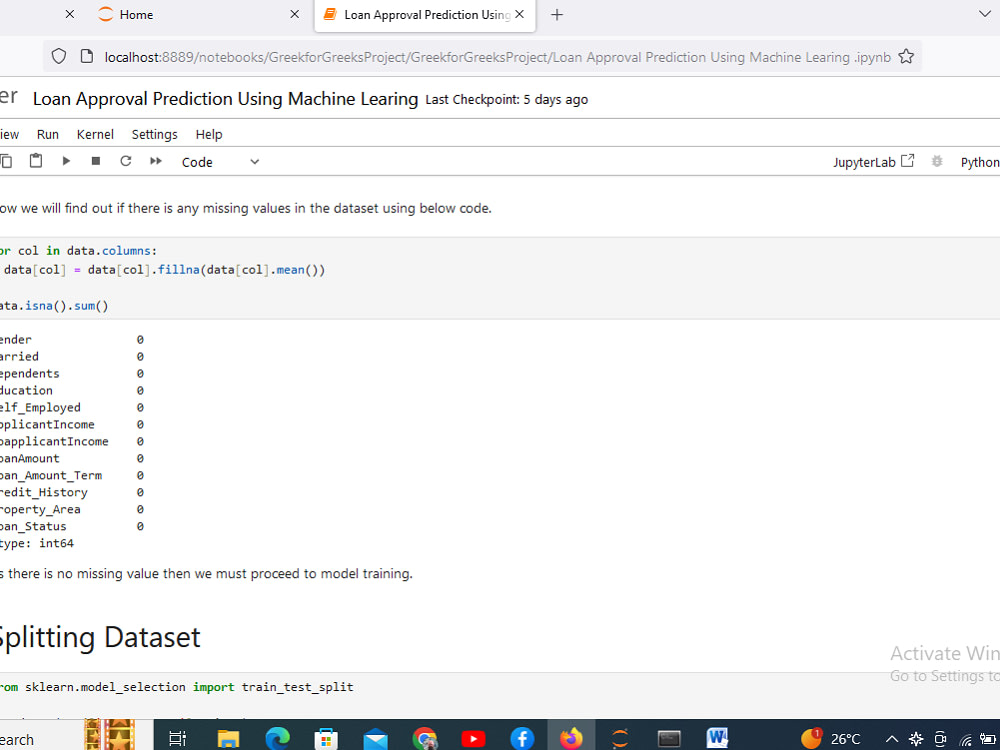Launch Microsoft Edge from taskbar
This screenshot has height=750, width=1000.
tap(277, 739)
